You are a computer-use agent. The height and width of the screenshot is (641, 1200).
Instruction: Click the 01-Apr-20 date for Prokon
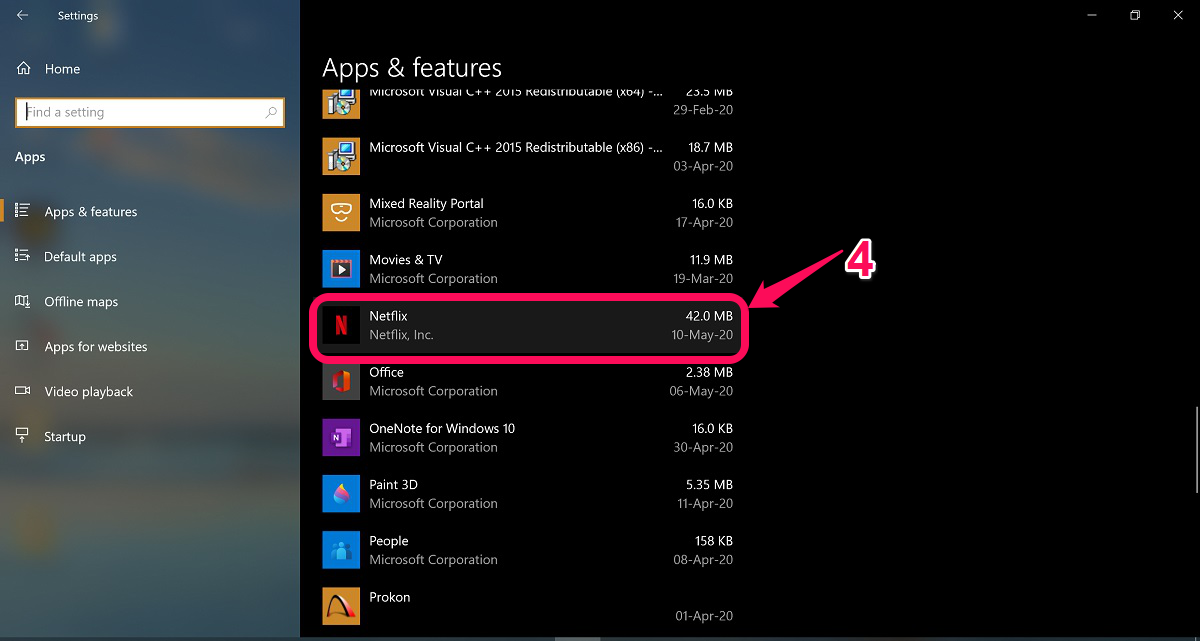coord(703,616)
